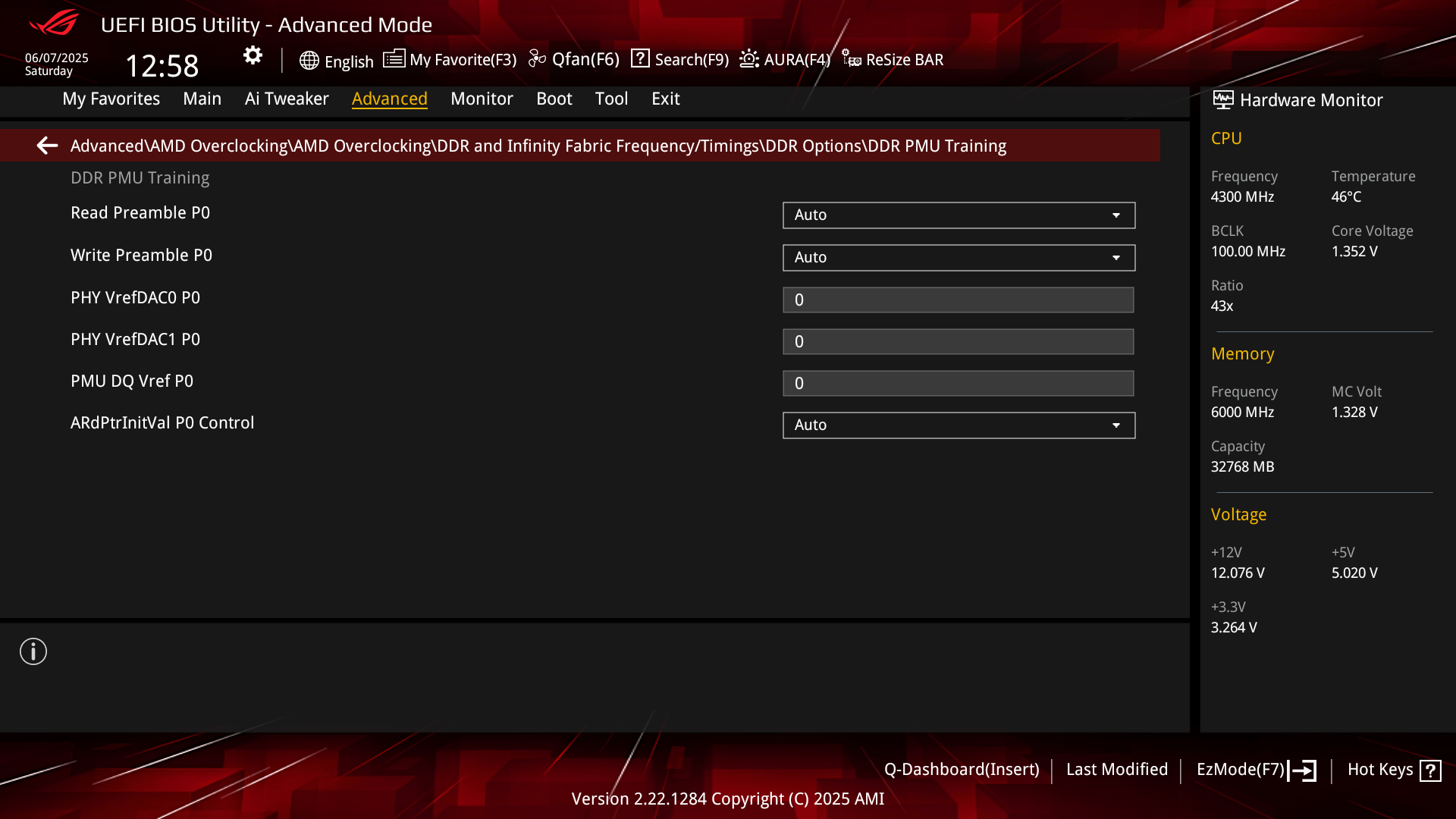Image resolution: width=1456 pixels, height=819 pixels.
Task: Click the Hot Keys question mark icon
Action: click(1430, 770)
